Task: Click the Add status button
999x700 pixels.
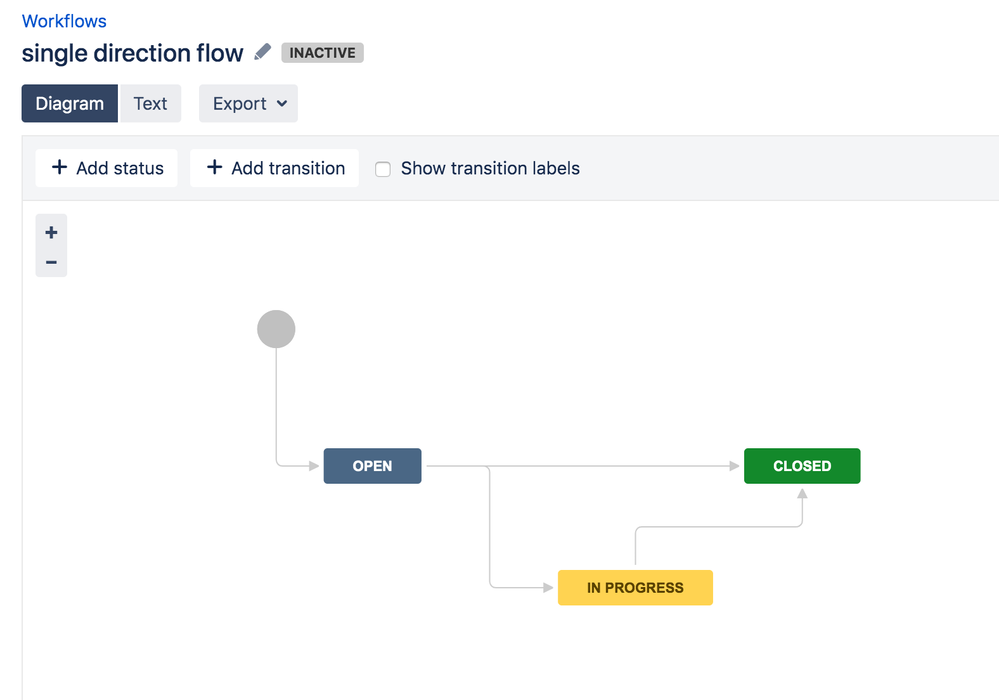Action: point(106,168)
